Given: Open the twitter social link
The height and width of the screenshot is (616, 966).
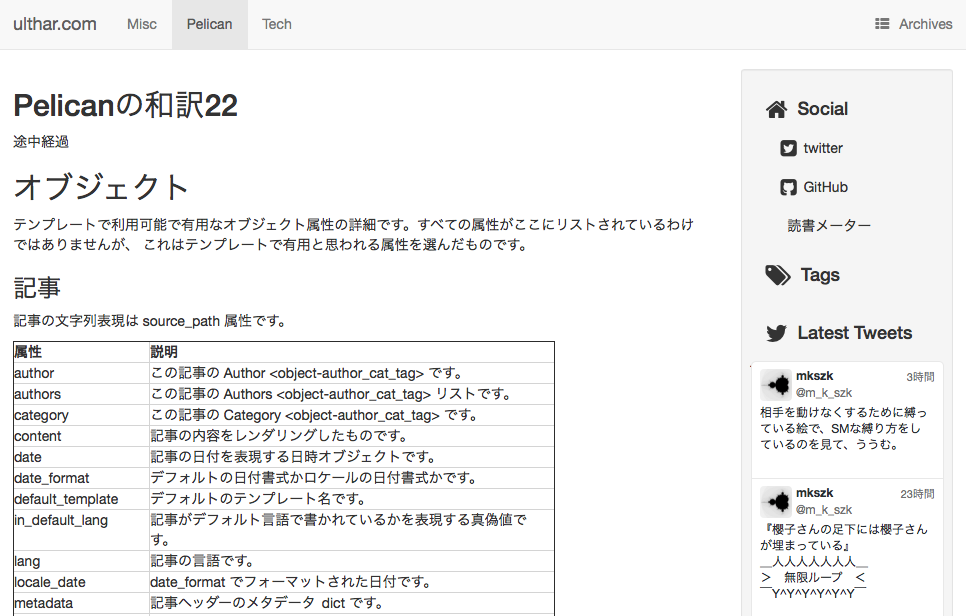Looking at the screenshot, I should [822, 148].
